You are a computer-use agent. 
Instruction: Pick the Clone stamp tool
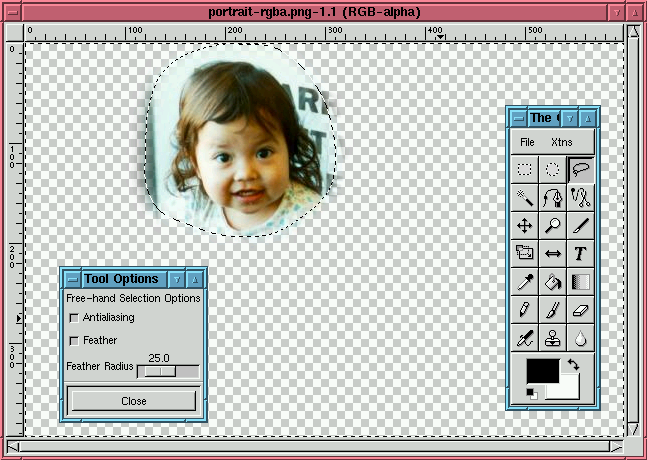553,339
